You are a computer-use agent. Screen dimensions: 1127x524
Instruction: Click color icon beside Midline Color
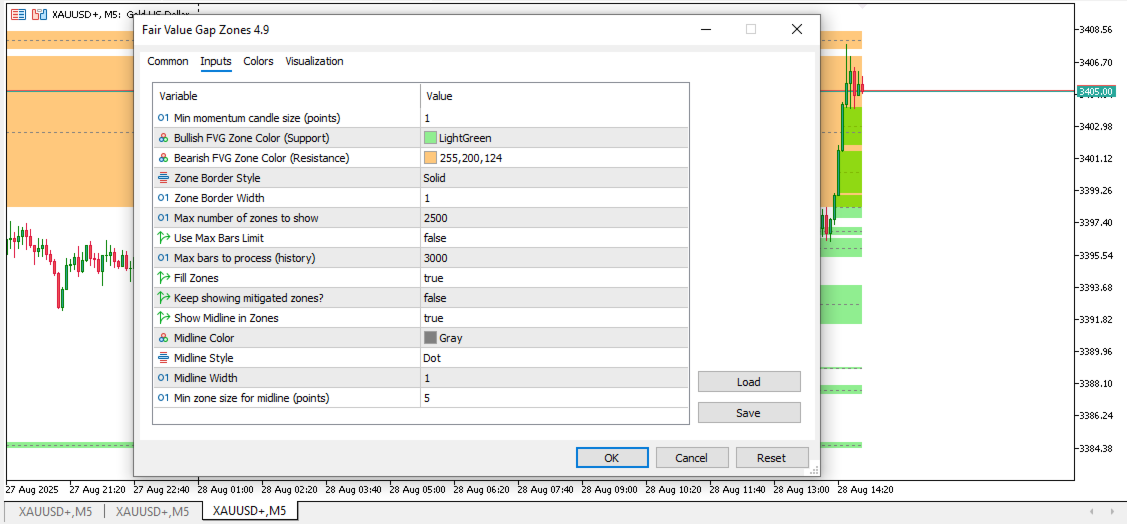coord(163,338)
